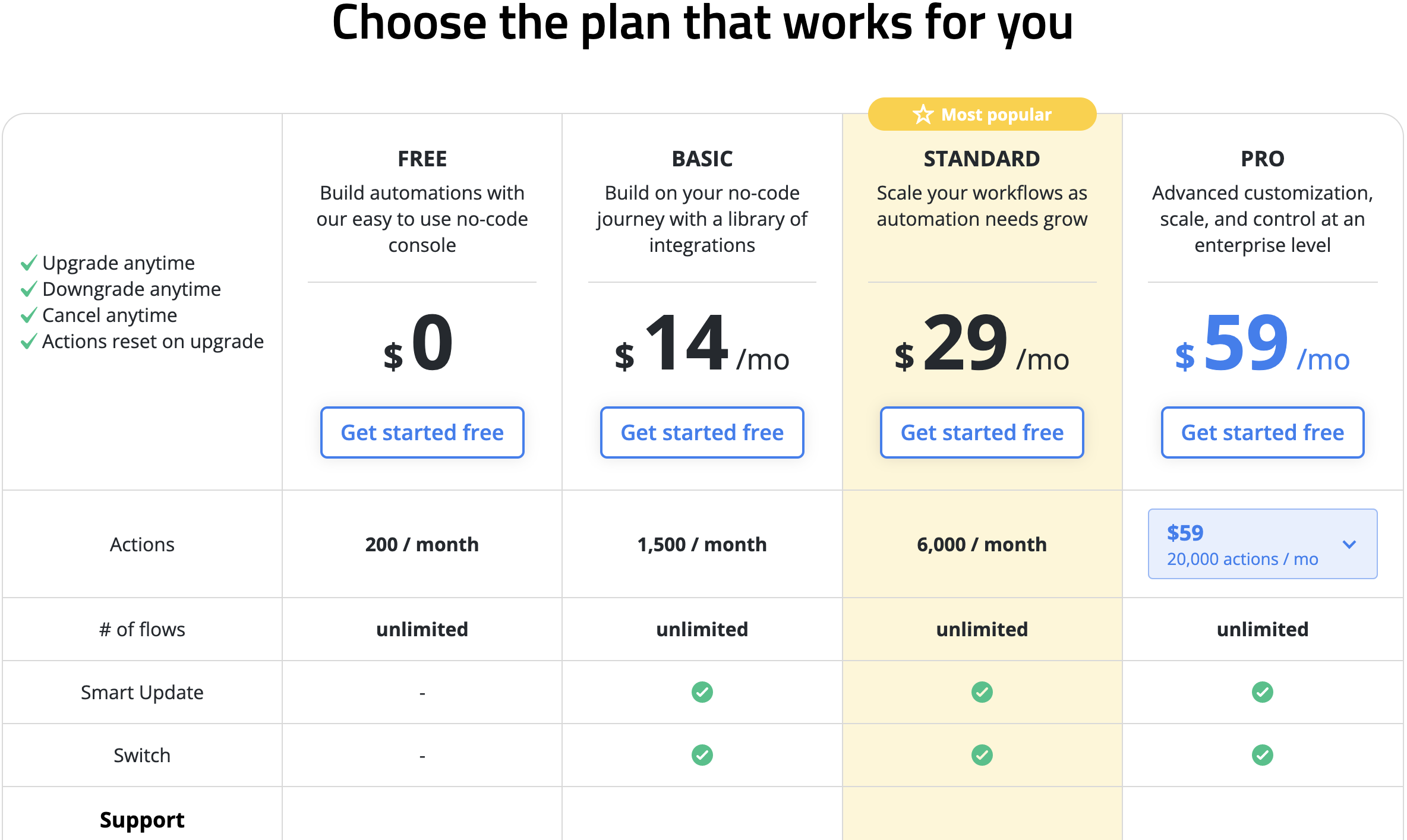Click Switch checkmark in Standard column
The image size is (1407, 840).
tap(982, 755)
